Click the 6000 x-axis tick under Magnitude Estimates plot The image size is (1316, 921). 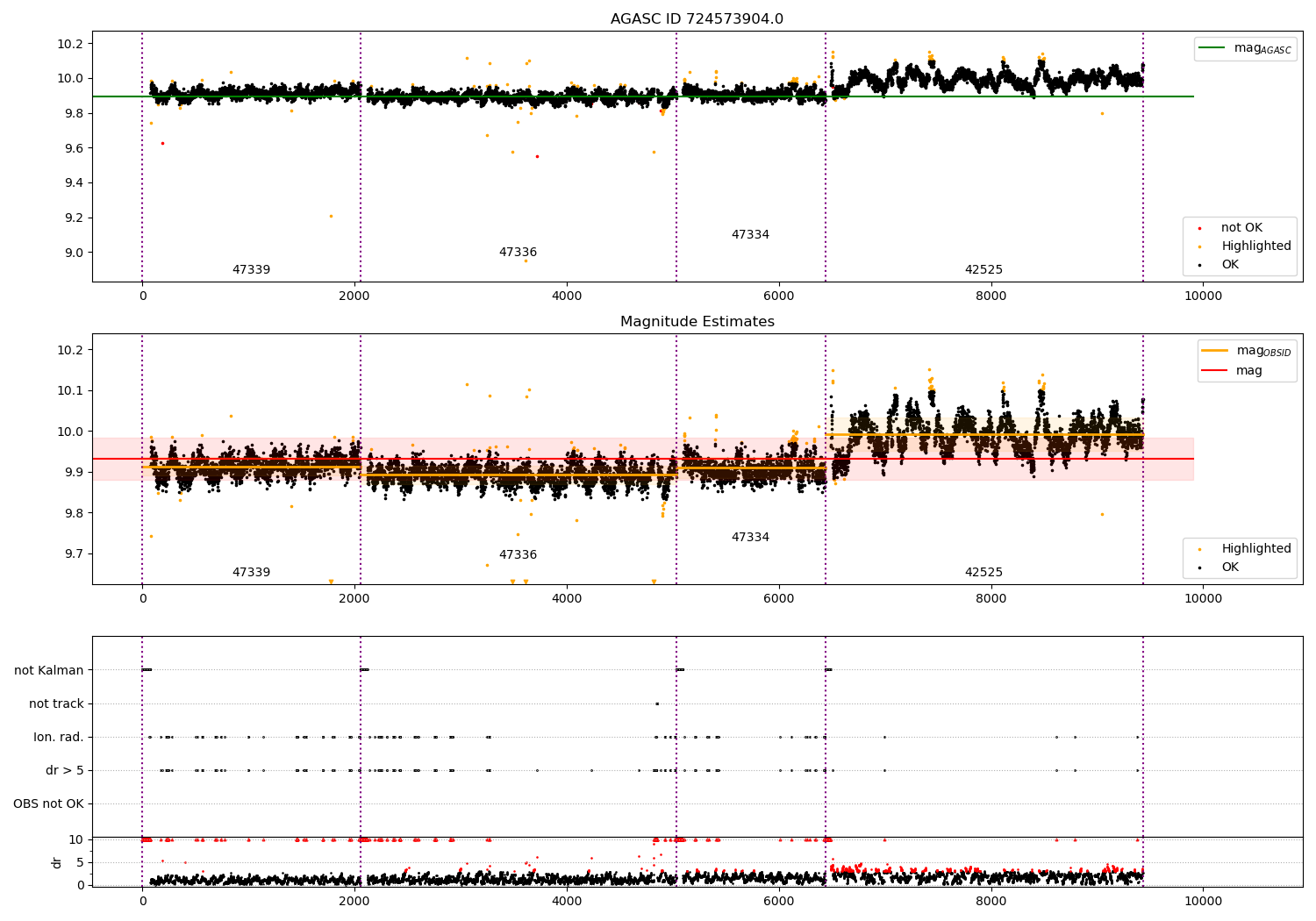(779, 599)
